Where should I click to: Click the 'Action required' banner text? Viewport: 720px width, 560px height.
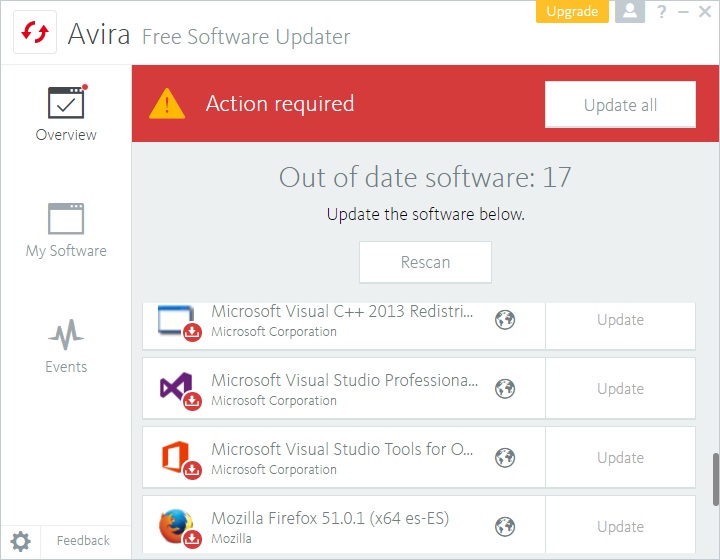[x=280, y=104]
